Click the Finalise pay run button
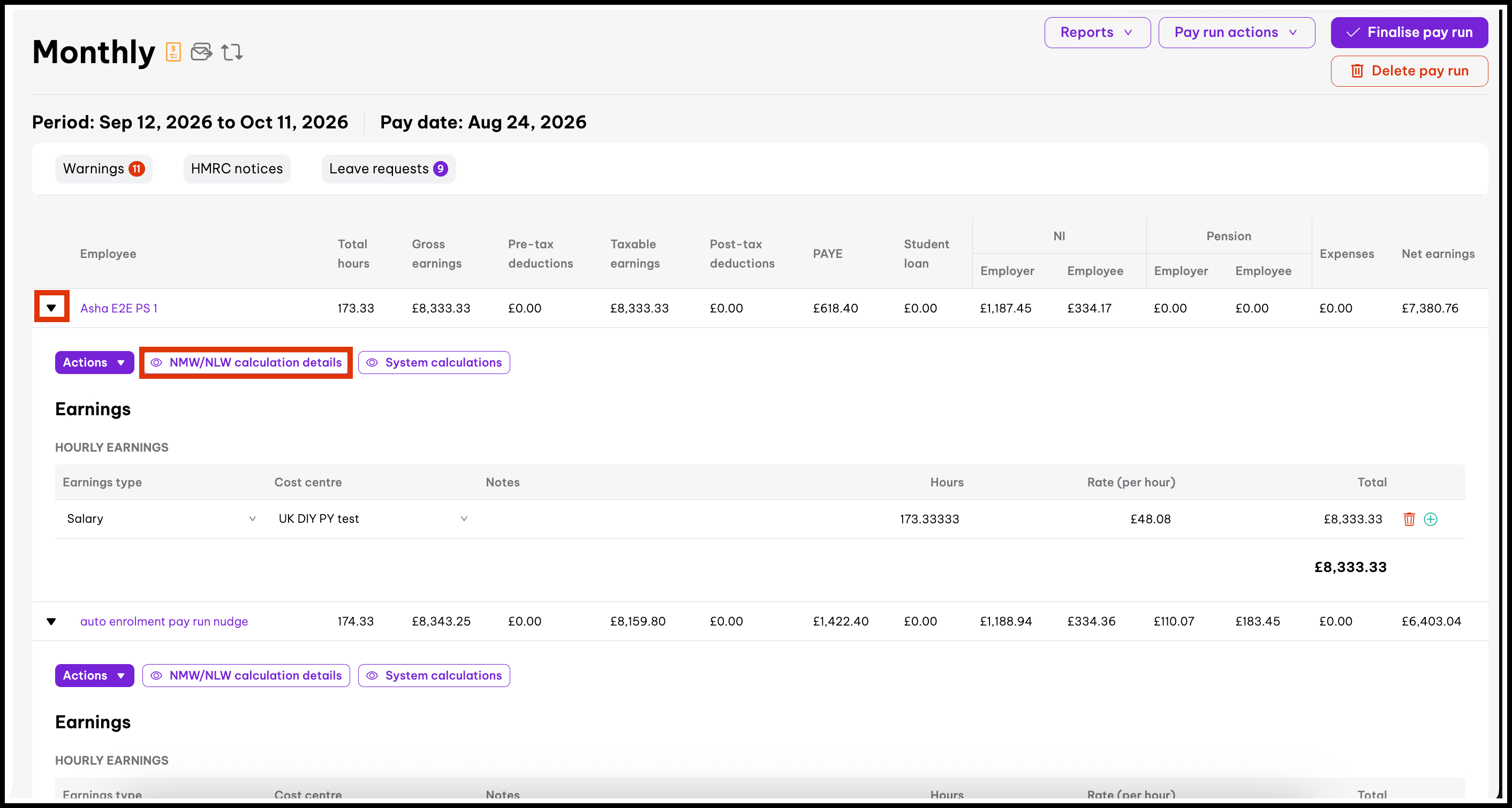This screenshot has height=808, width=1512. 1409,32
